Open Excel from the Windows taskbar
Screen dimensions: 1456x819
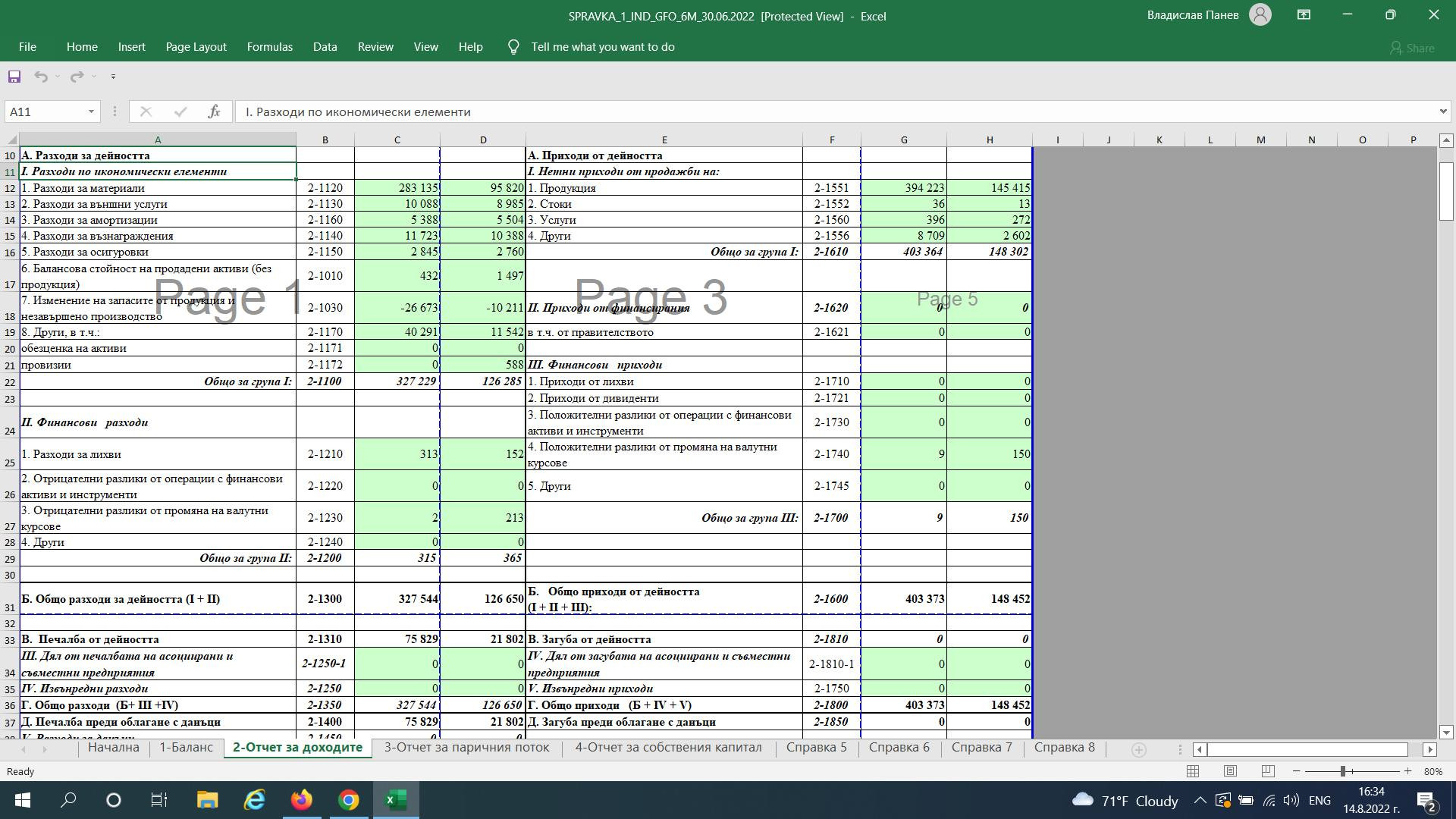click(x=396, y=800)
